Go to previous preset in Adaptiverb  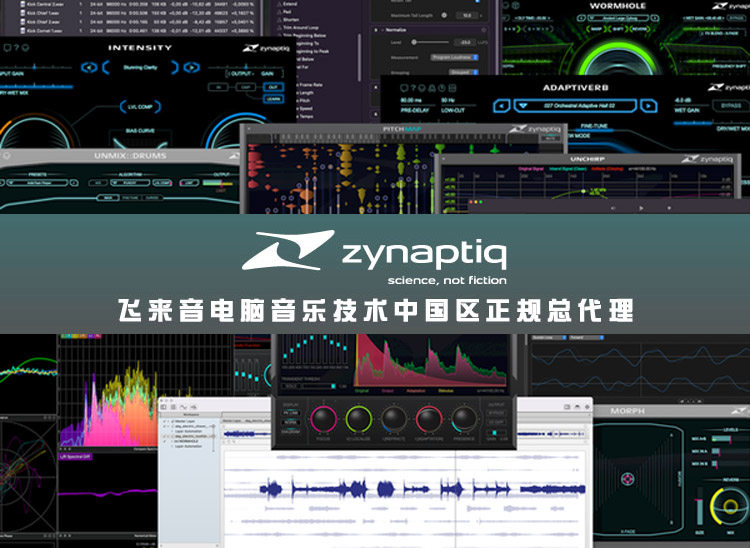(x=501, y=106)
